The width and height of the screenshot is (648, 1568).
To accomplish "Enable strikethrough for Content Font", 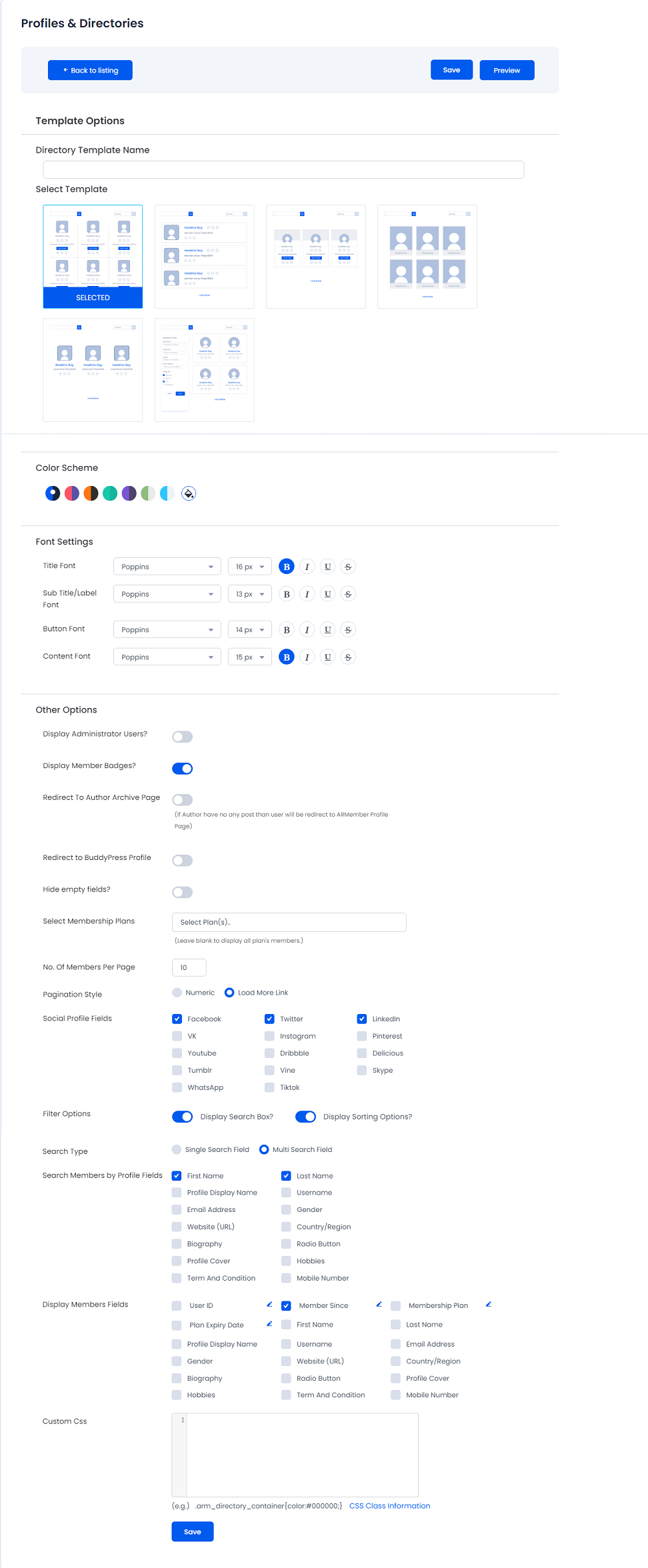I will point(348,657).
